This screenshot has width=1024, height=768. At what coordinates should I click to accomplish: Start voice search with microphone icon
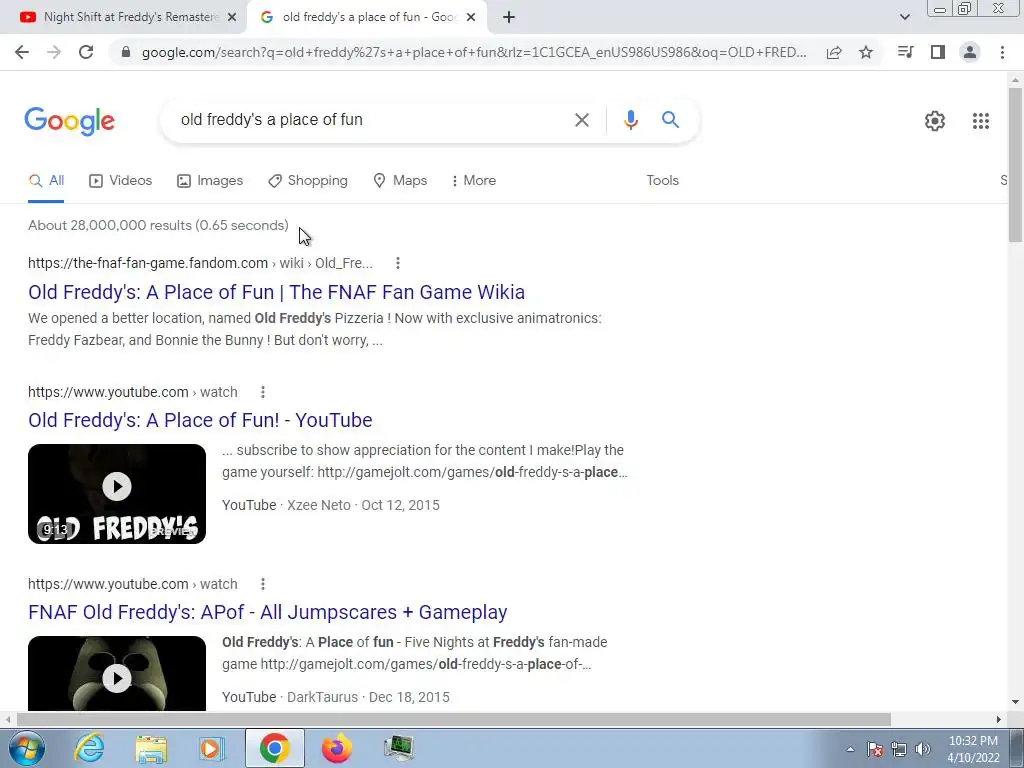630,120
